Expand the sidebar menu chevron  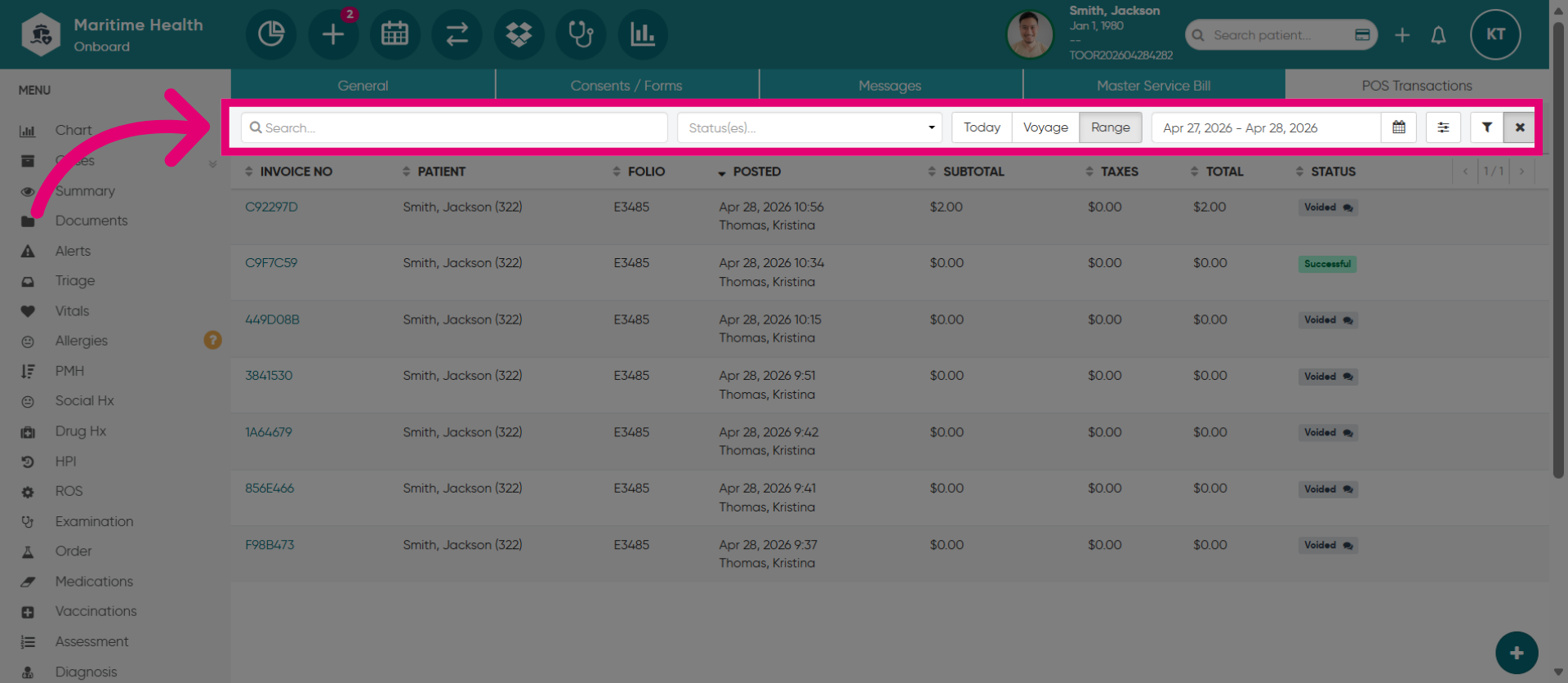point(213,164)
